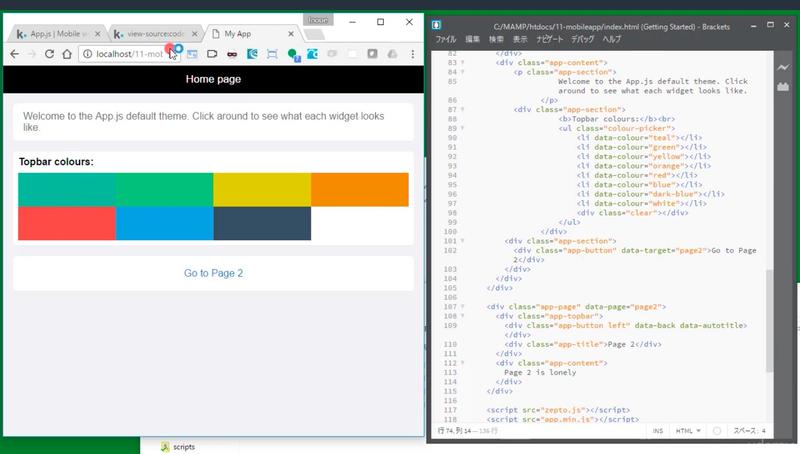
Task: Click the Brackets app icon in title bar
Action: tap(436, 25)
